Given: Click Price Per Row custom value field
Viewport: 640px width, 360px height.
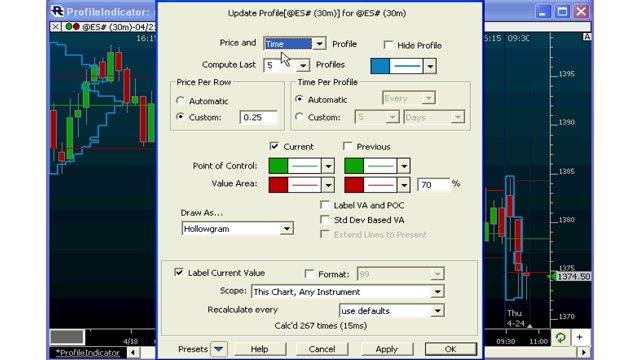Looking at the screenshot, I should click(x=258, y=117).
